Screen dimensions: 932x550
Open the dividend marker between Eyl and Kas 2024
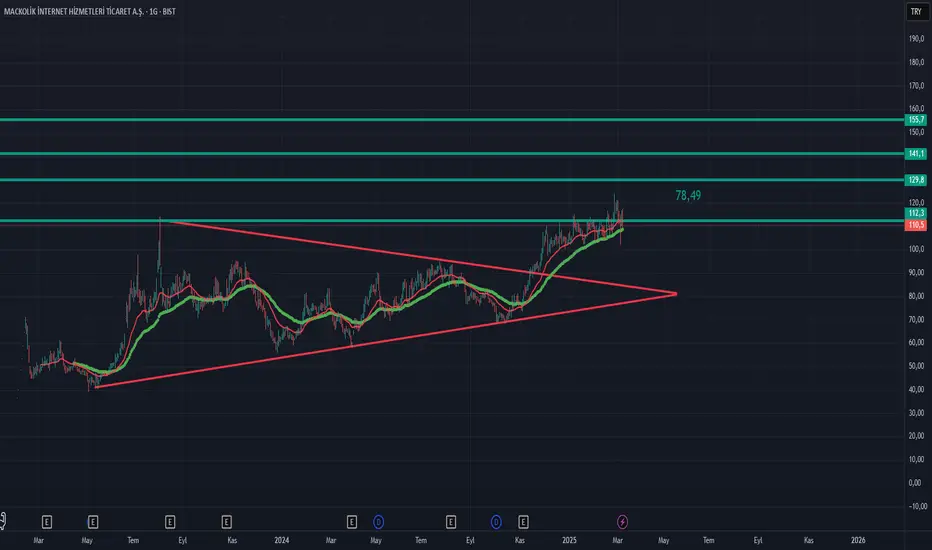coord(496,522)
